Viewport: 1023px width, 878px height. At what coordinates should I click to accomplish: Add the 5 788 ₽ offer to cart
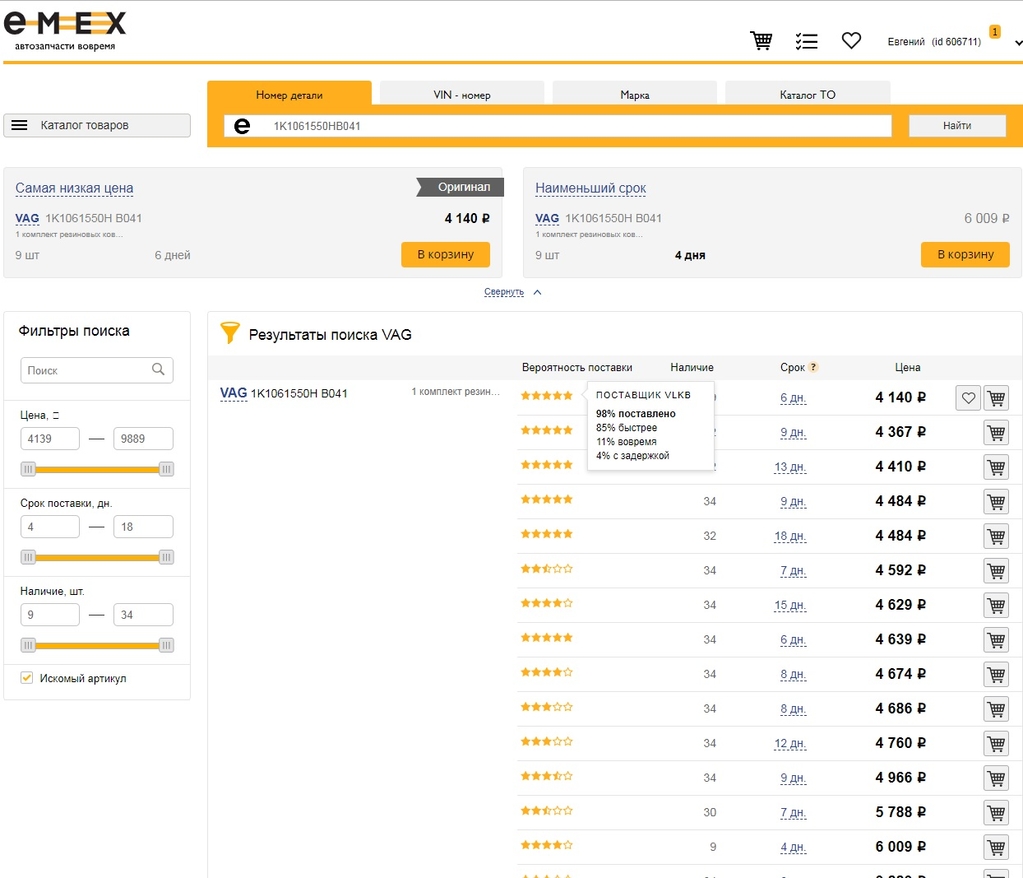point(996,812)
